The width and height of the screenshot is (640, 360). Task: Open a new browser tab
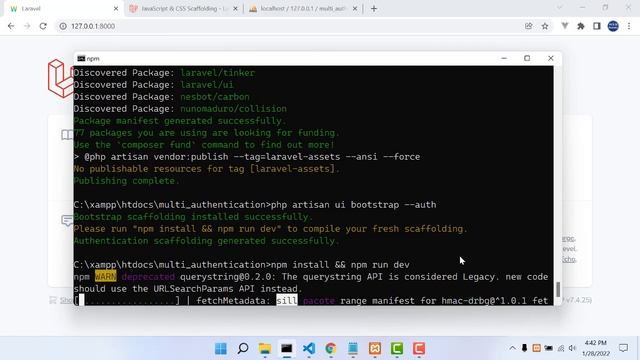(374, 9)
